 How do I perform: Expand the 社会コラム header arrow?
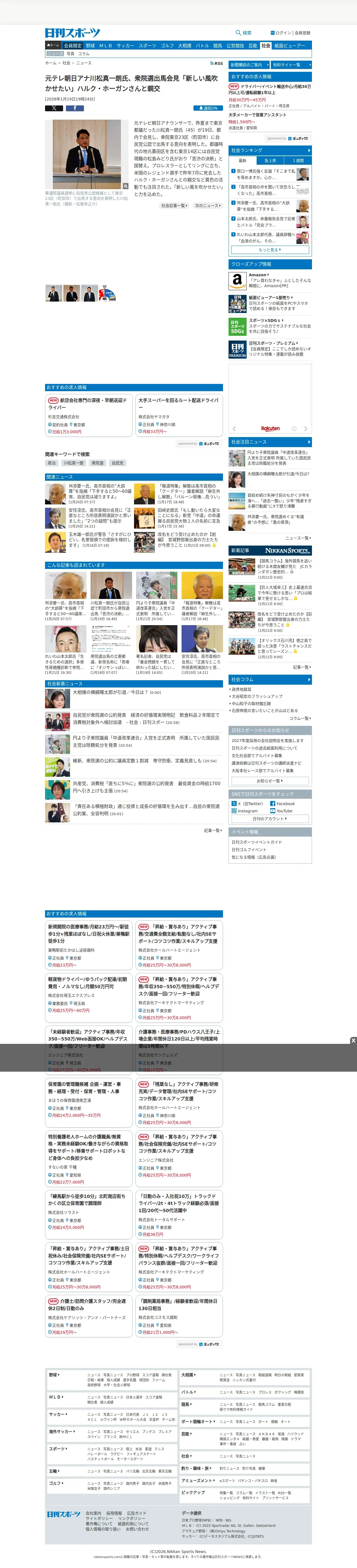[x=309, y=679]
